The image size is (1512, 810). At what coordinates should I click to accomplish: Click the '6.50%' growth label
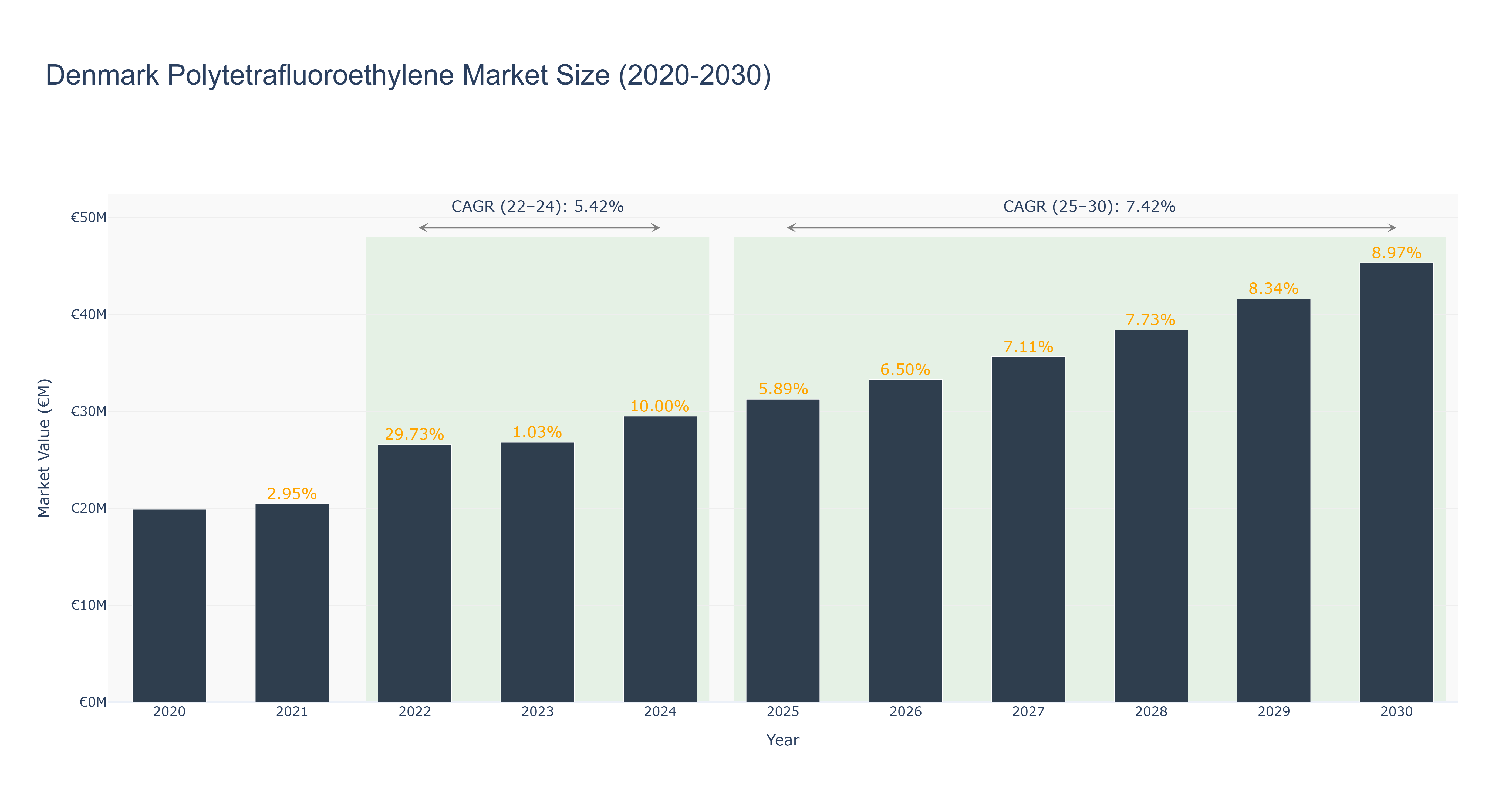click(905, 370)
